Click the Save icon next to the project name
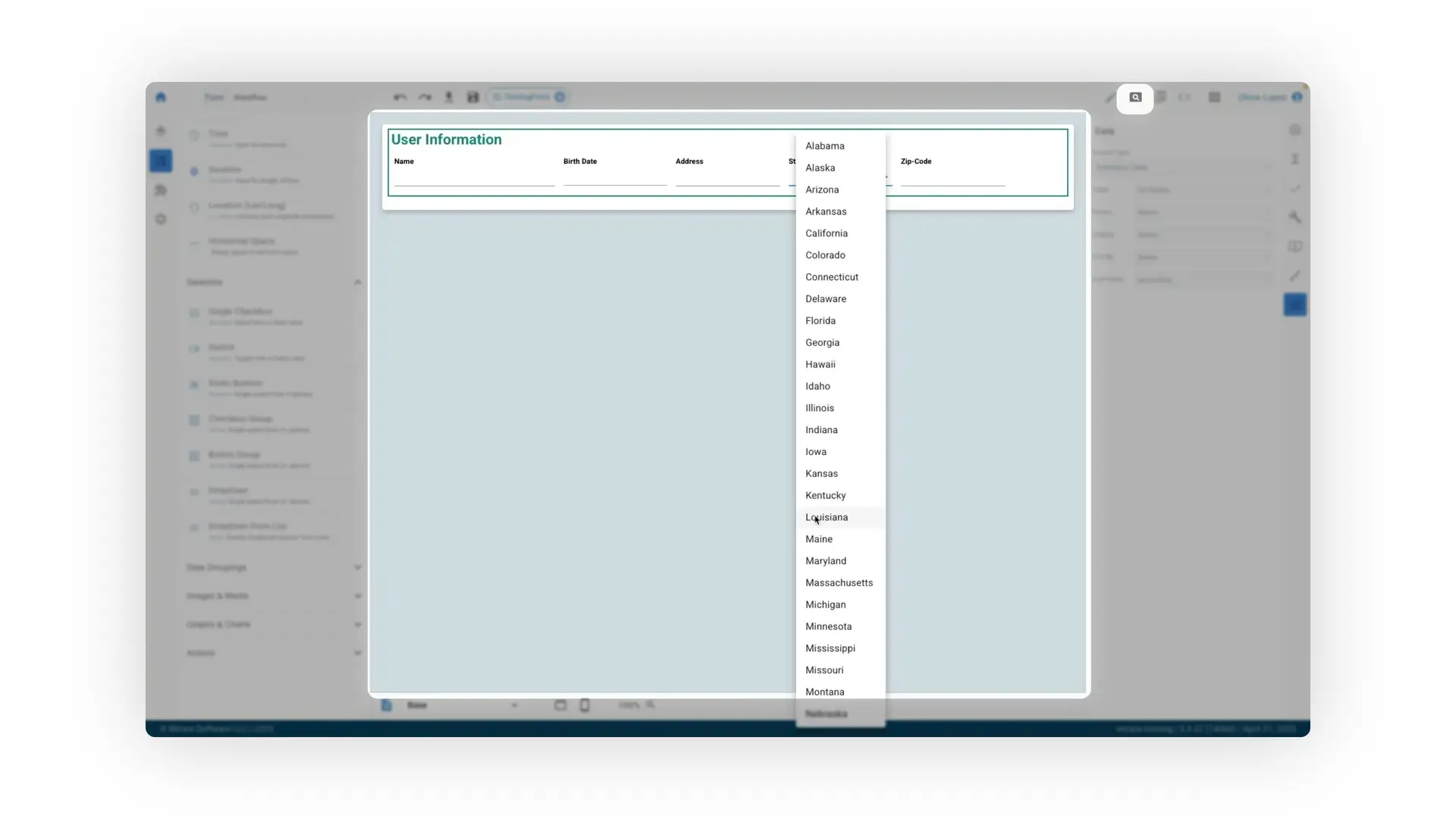1456x819 pixels. point(472,97)
